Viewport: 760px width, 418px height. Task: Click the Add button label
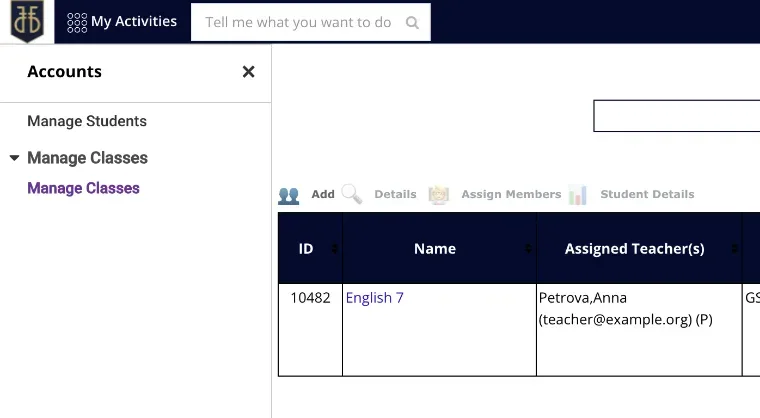323,194
